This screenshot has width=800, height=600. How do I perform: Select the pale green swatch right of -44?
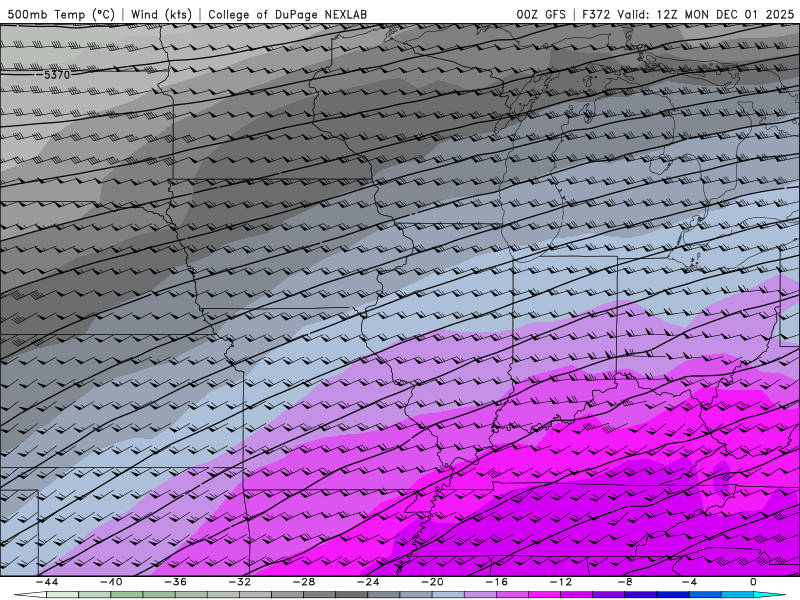point(63,595)
